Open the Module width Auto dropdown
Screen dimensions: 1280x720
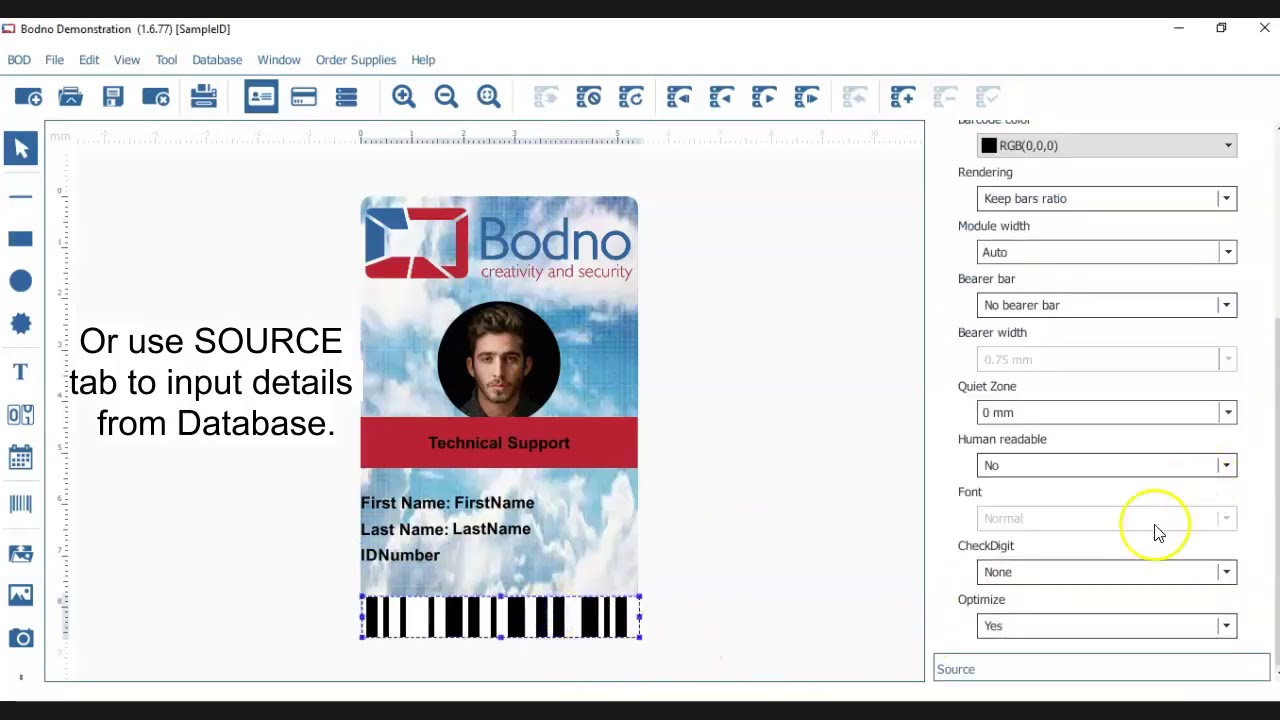click(x=1107, y=253)
